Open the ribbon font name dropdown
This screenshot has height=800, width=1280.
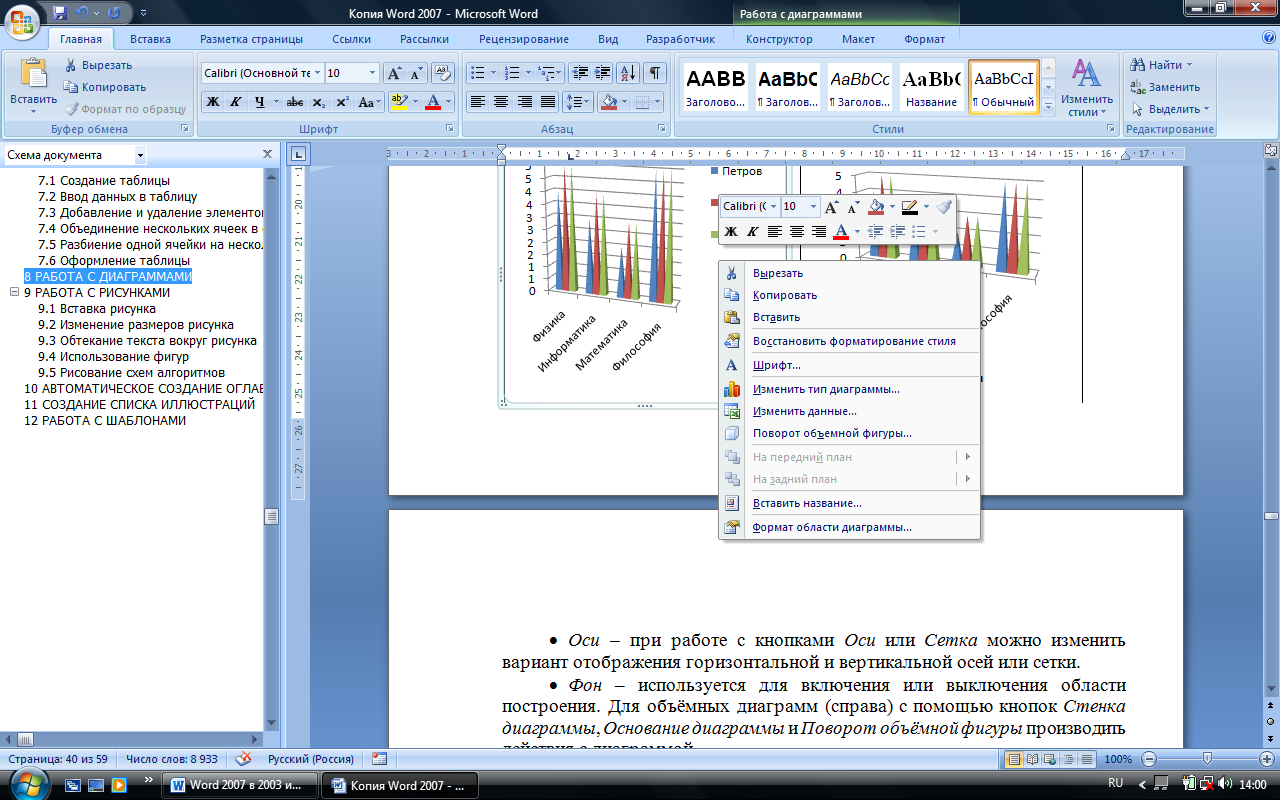point(318,73)
